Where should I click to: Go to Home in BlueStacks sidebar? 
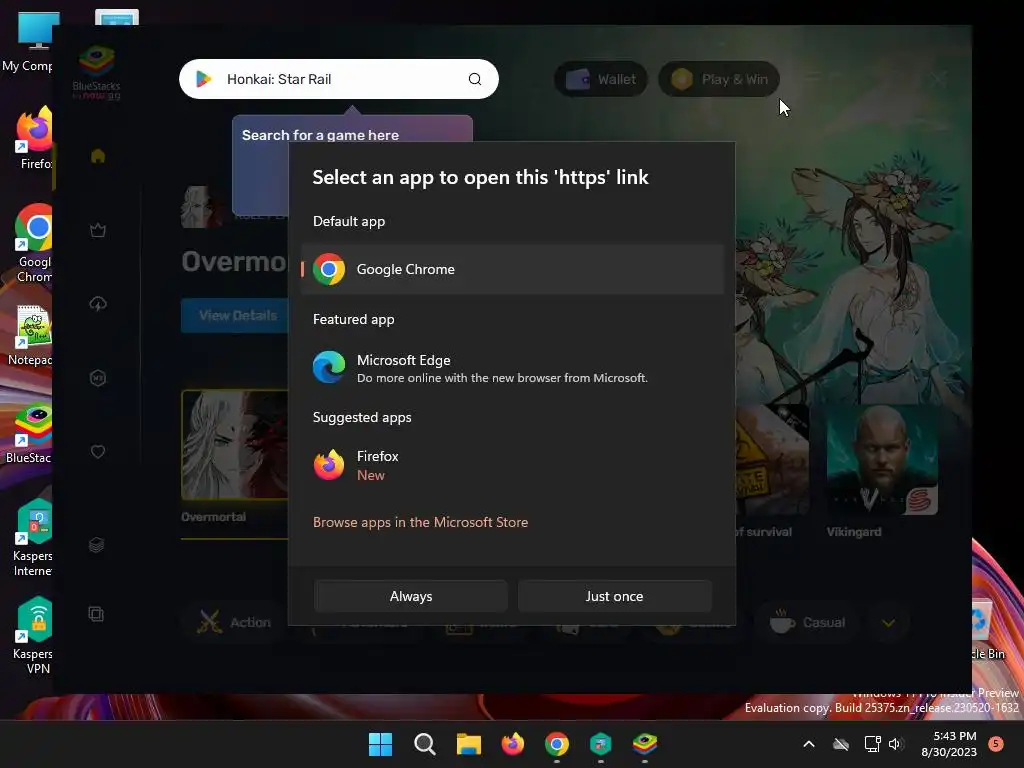[x=98, y=156]
